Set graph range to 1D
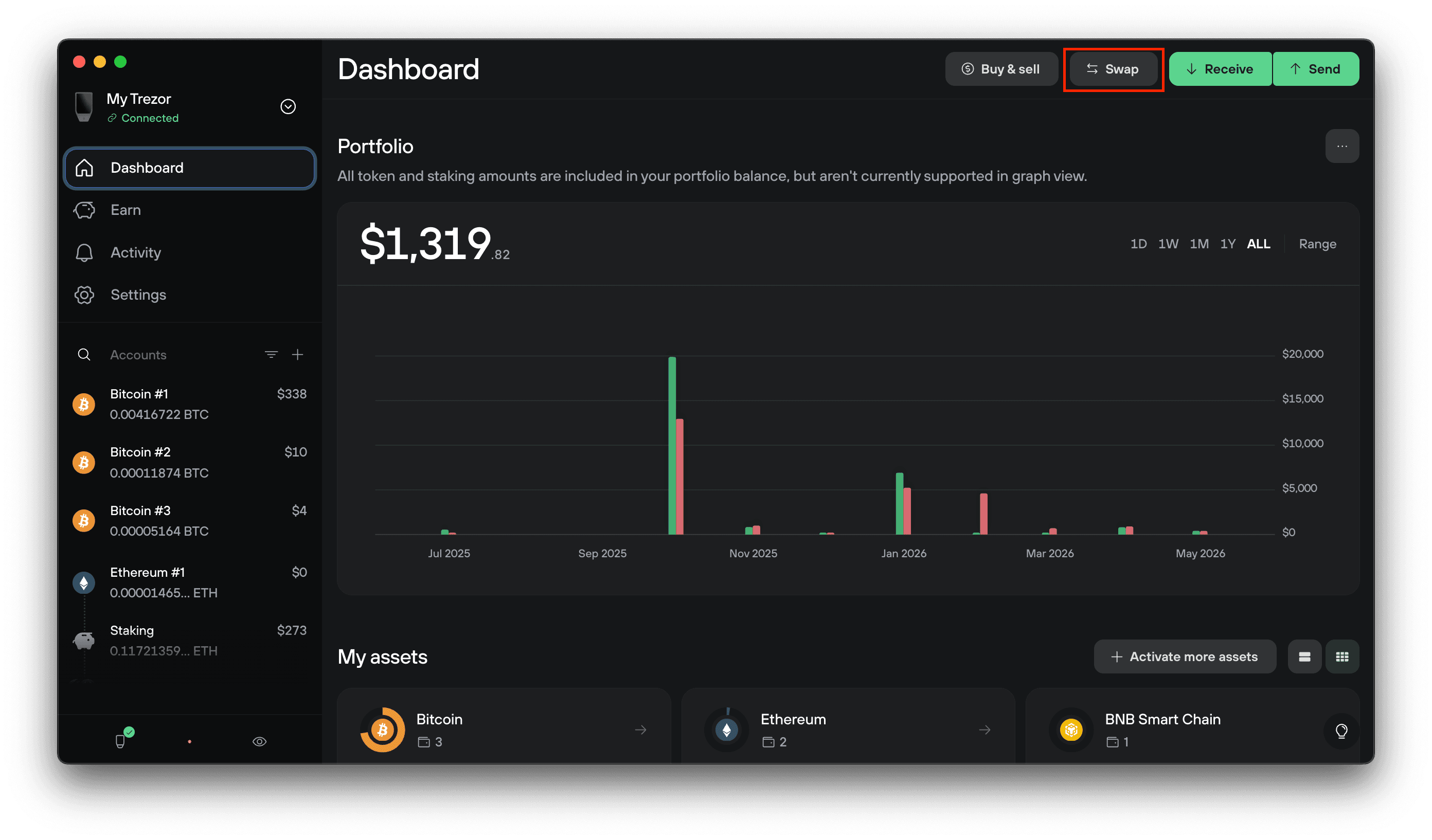This screenshot has height=840, width=1432. point(1138,244)
